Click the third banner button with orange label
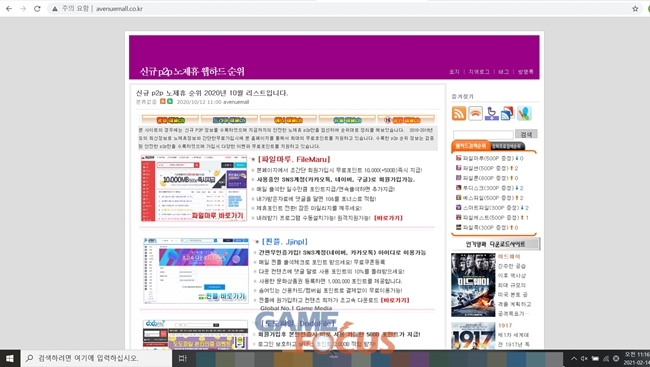 click(288, 120)
